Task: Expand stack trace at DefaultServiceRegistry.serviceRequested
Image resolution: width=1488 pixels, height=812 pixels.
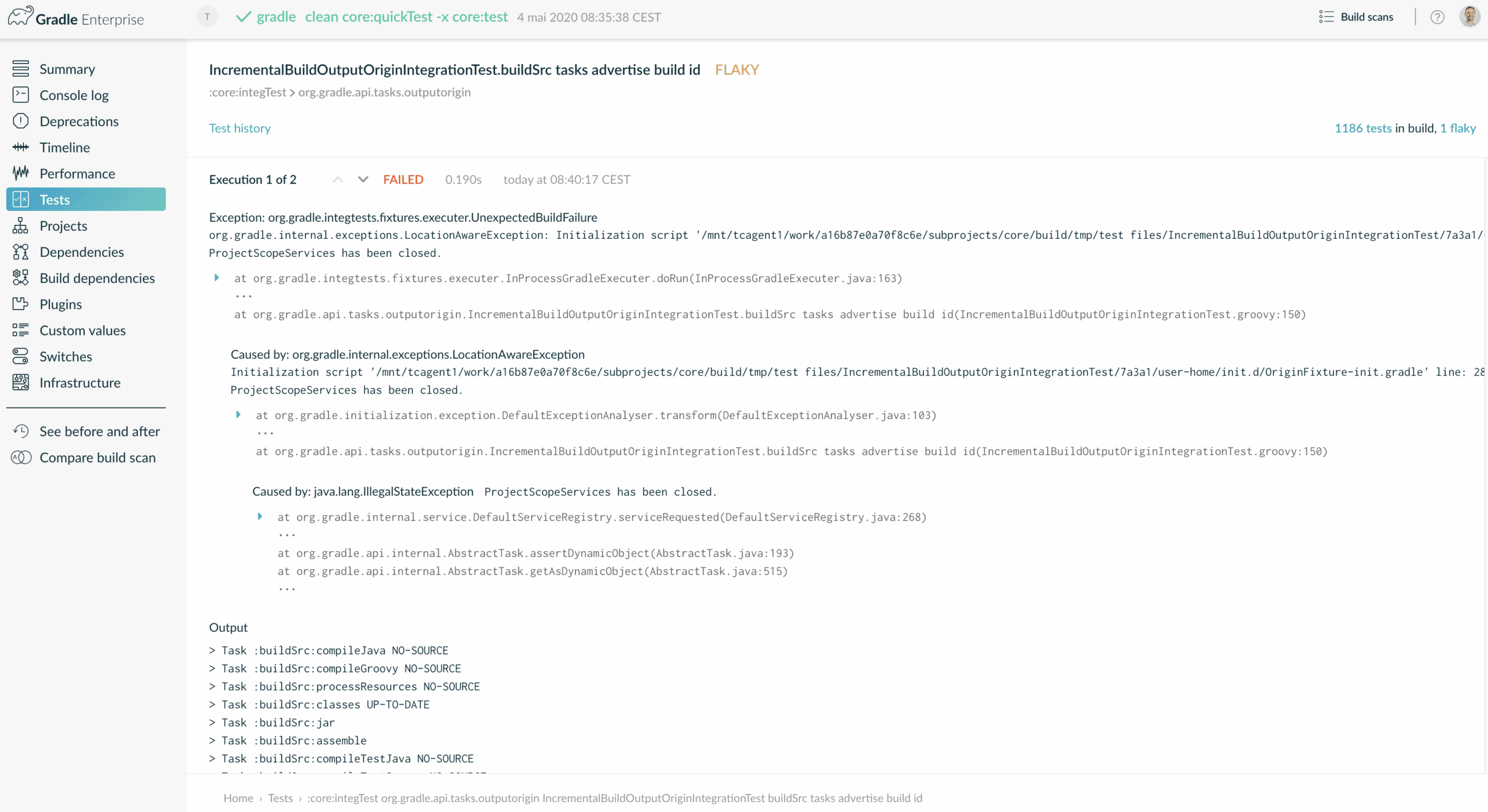Action: [260, 517]
